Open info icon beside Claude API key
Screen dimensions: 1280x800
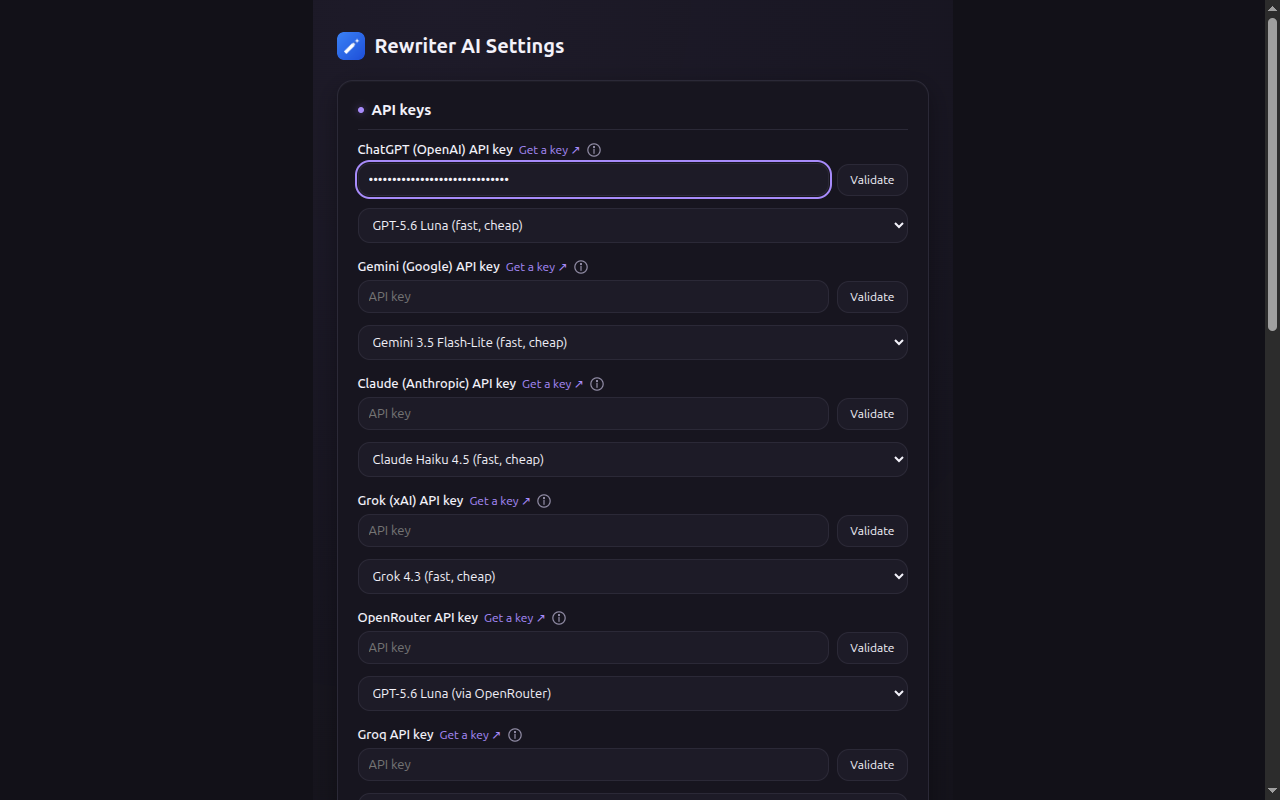(597, 384)
